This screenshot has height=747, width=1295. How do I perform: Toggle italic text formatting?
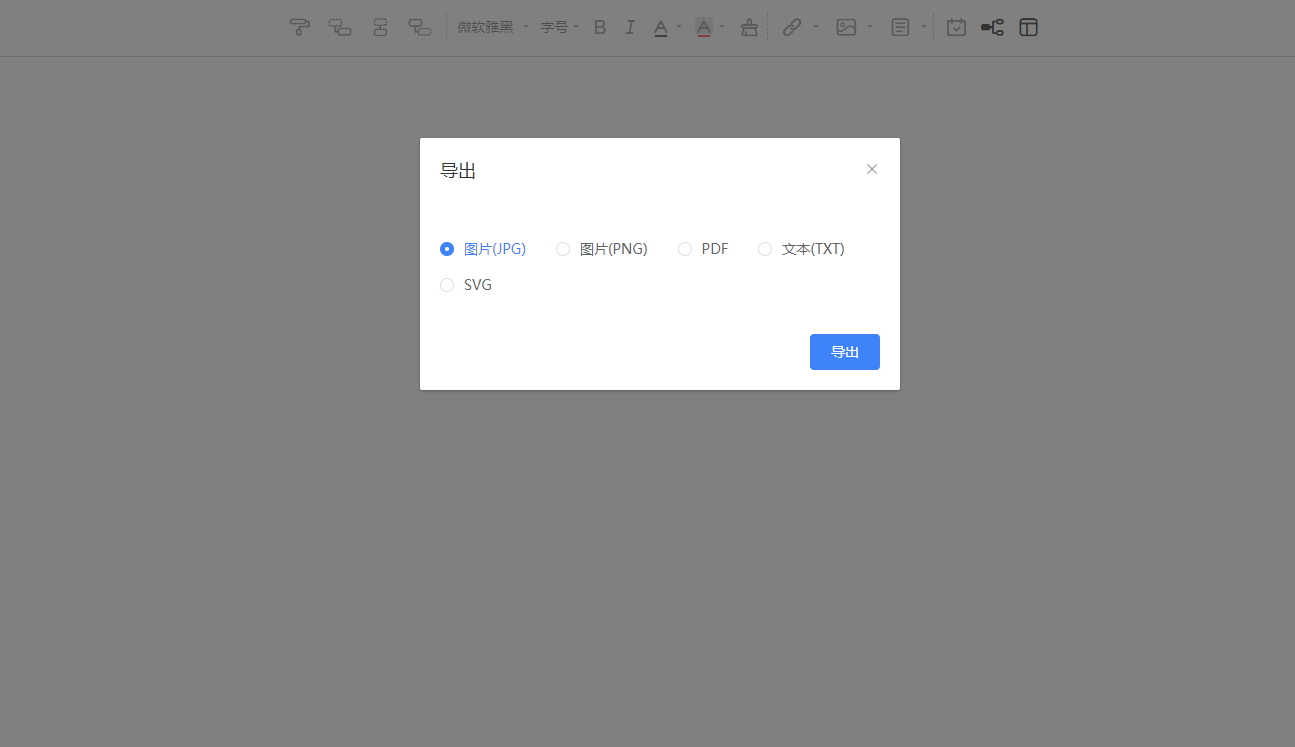[x=630, y=27]
